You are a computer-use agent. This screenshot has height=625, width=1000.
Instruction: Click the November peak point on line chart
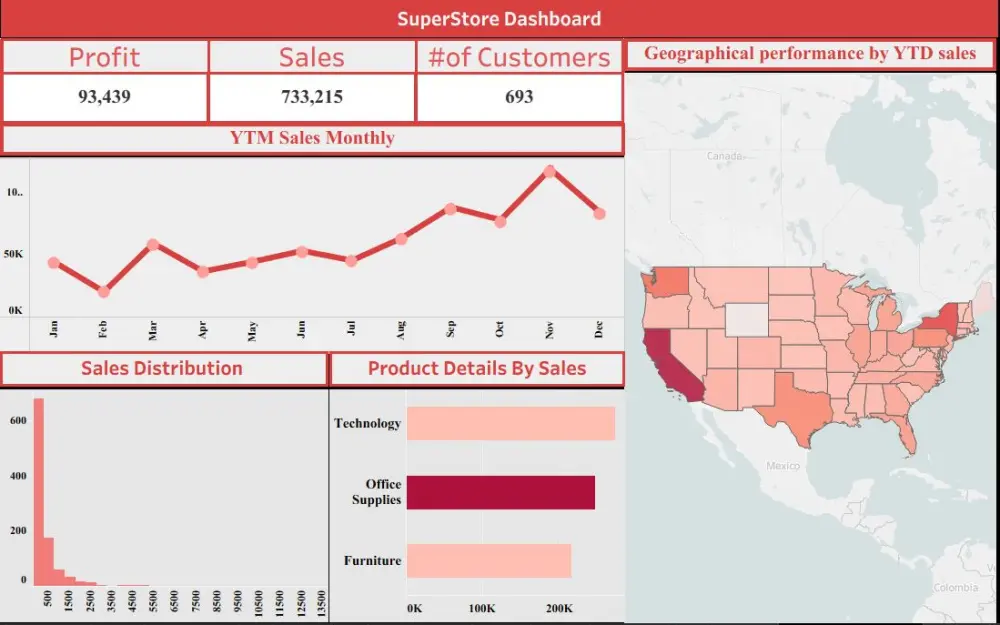549,172
